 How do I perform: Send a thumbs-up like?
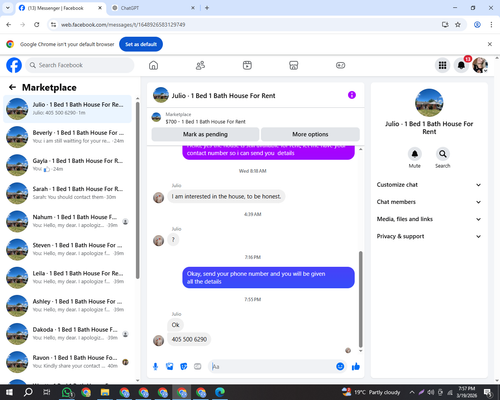[356, 367]
